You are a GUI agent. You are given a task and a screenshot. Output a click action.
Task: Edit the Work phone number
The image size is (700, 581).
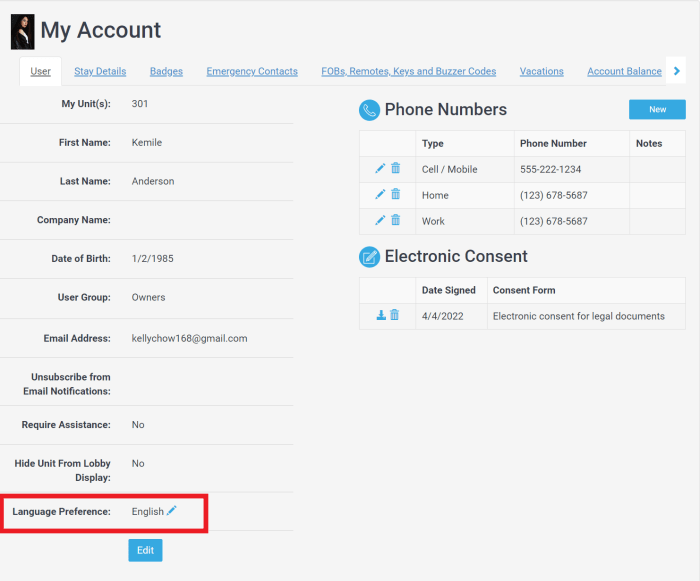(x=380, y=220)
